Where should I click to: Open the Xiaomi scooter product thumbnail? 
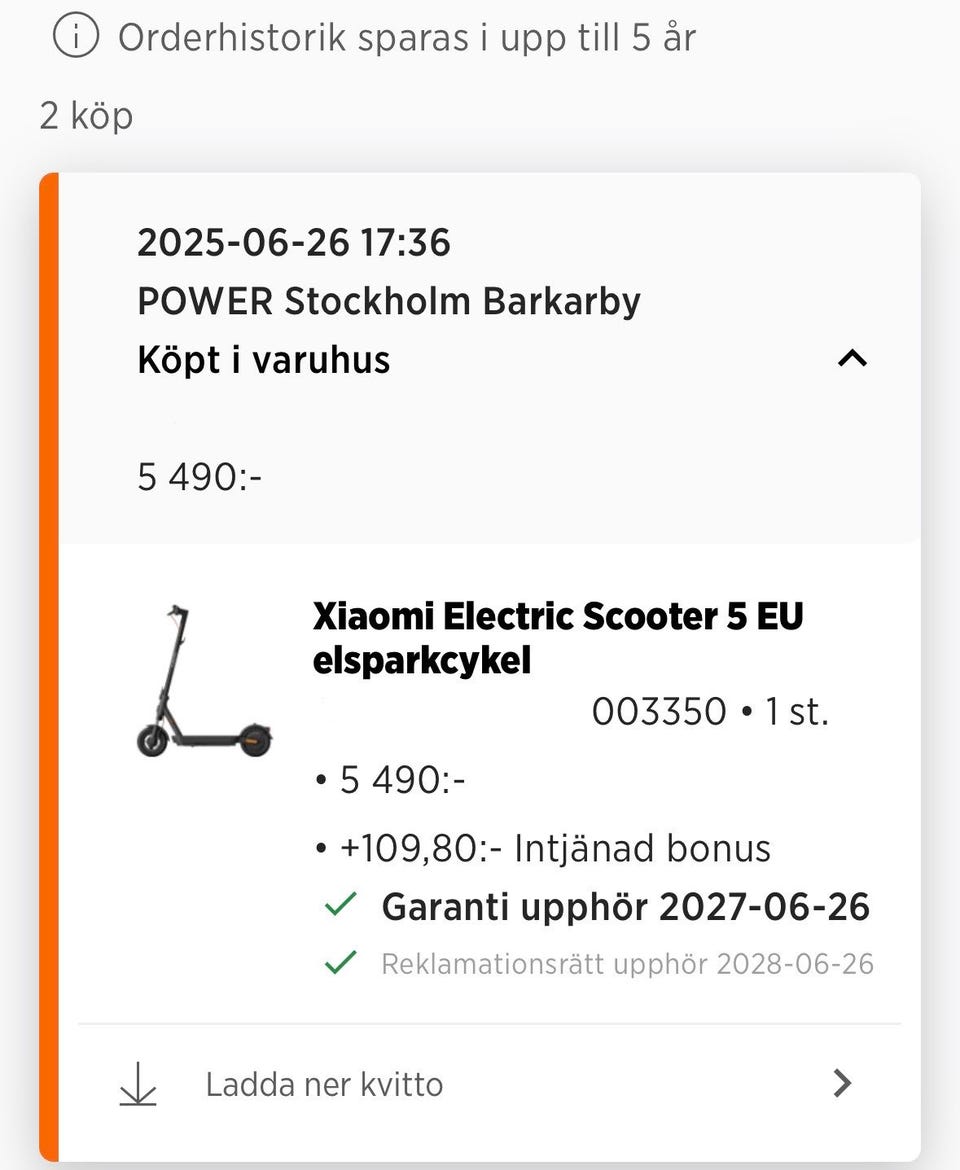point(203,680)
